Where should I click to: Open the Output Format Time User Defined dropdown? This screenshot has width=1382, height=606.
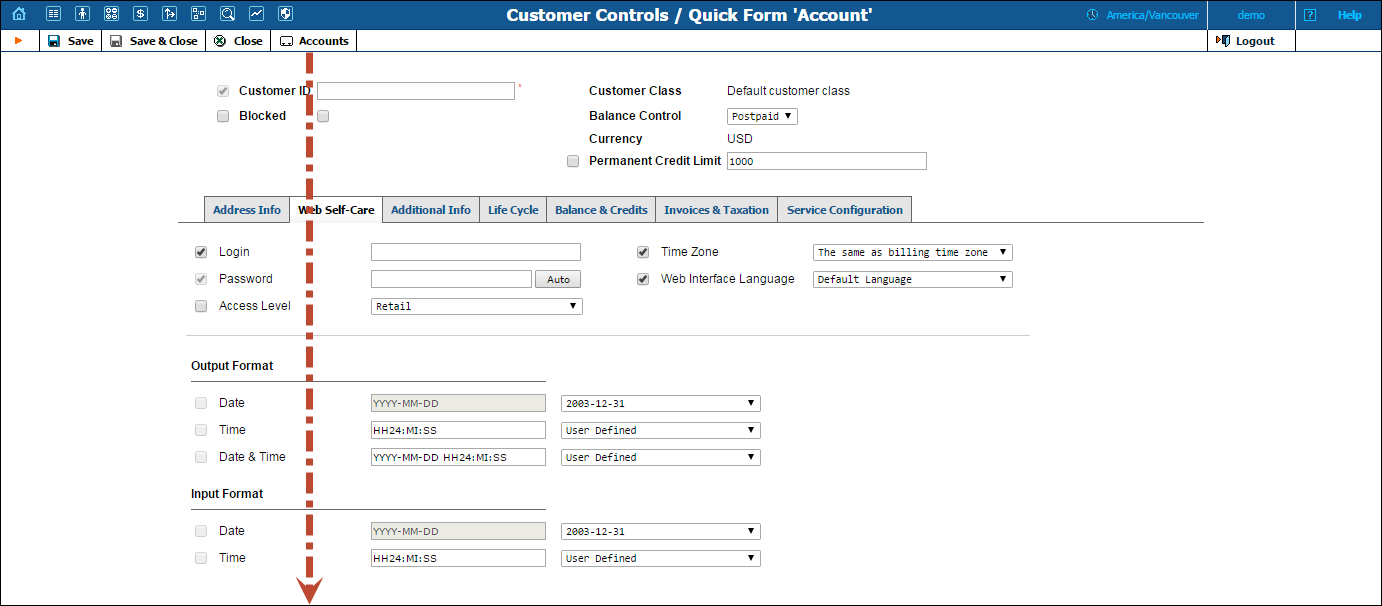661,430
